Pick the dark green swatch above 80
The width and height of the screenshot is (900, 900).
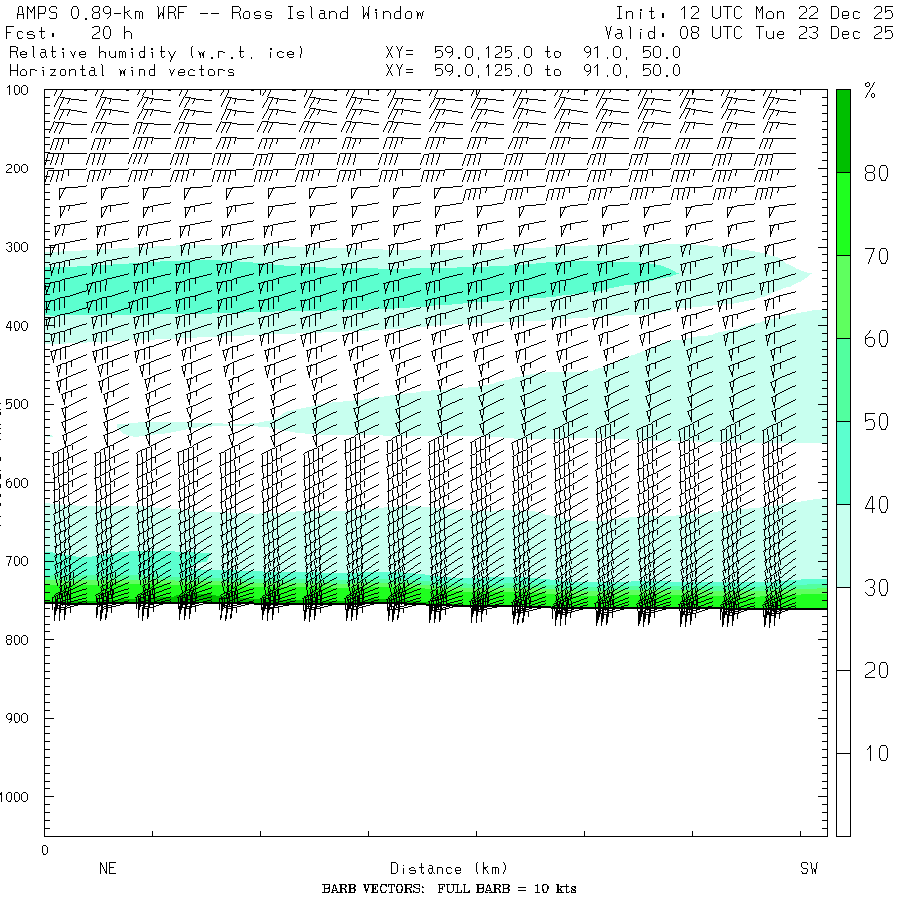coord(843,130)
